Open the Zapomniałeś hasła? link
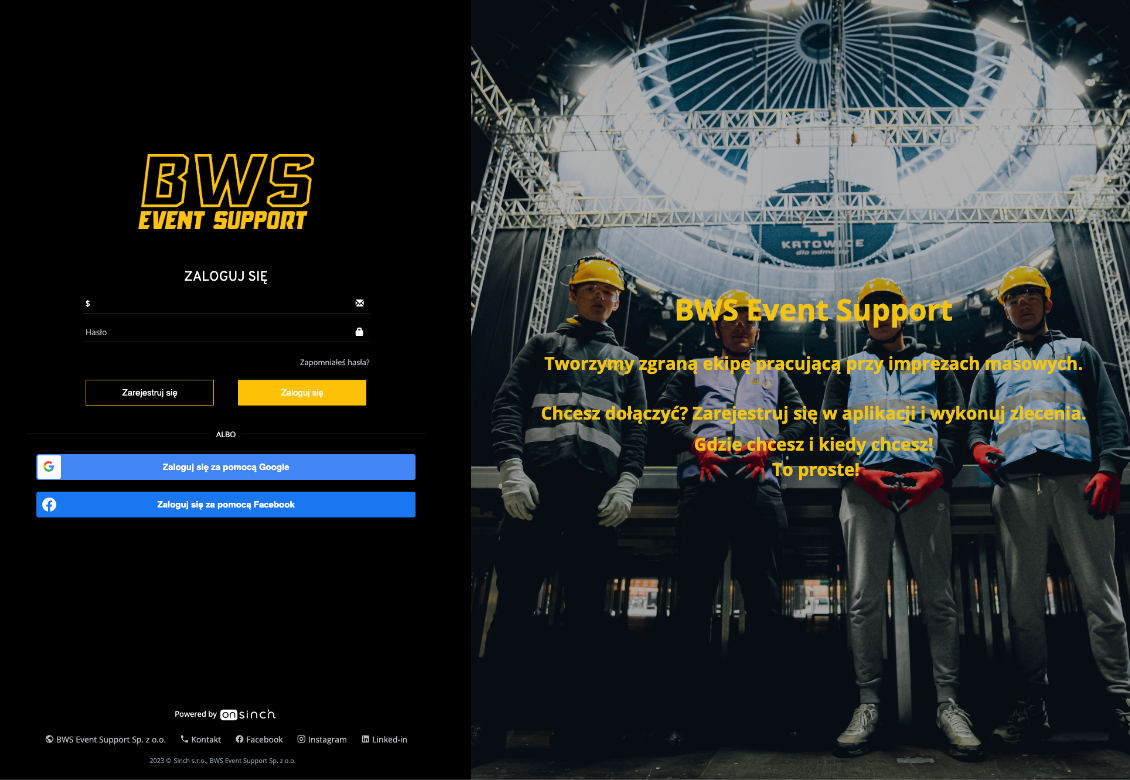Viewport: 1130px width, 780px height. pyautogui.click(x=334, y=362)
